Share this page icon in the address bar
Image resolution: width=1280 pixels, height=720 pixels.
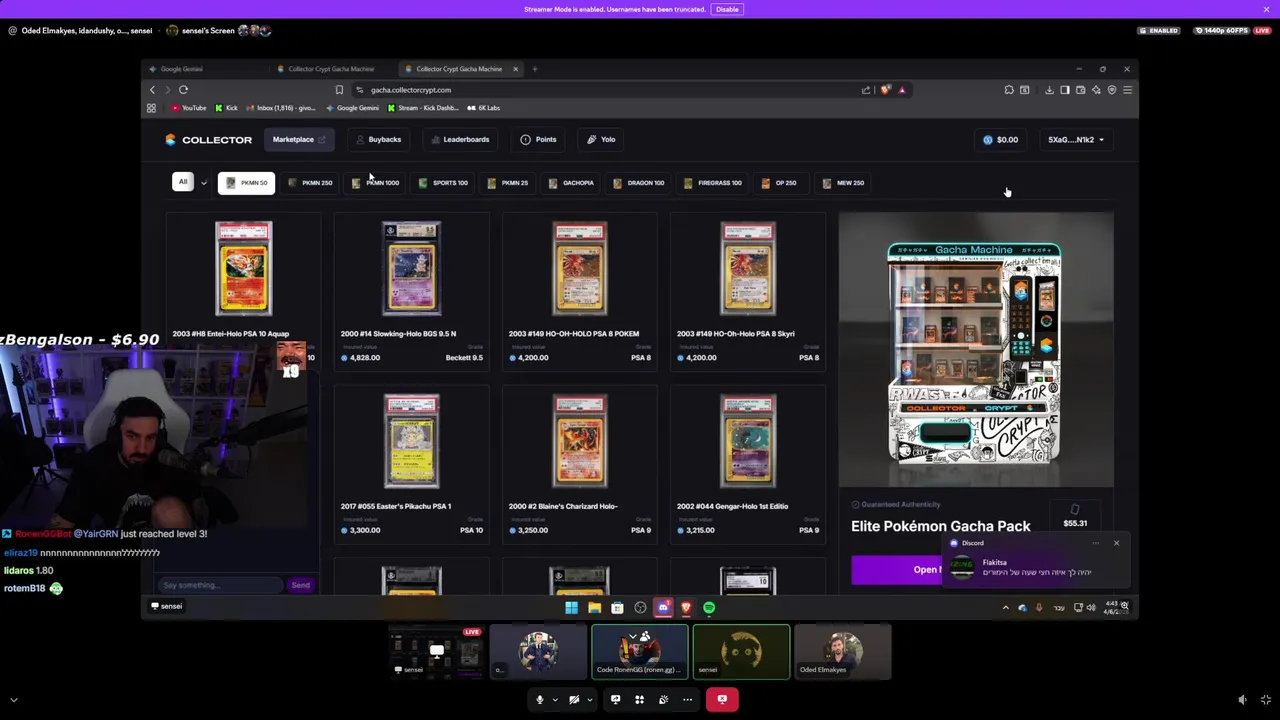pyautogui.click(x=866, y=90)
